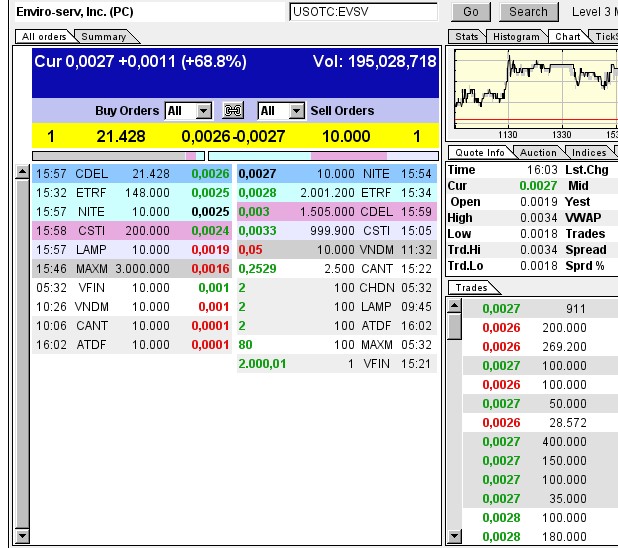
Task: Click the Trd.Lo 0.0018 quote row
Action: [x=503, y=266]
